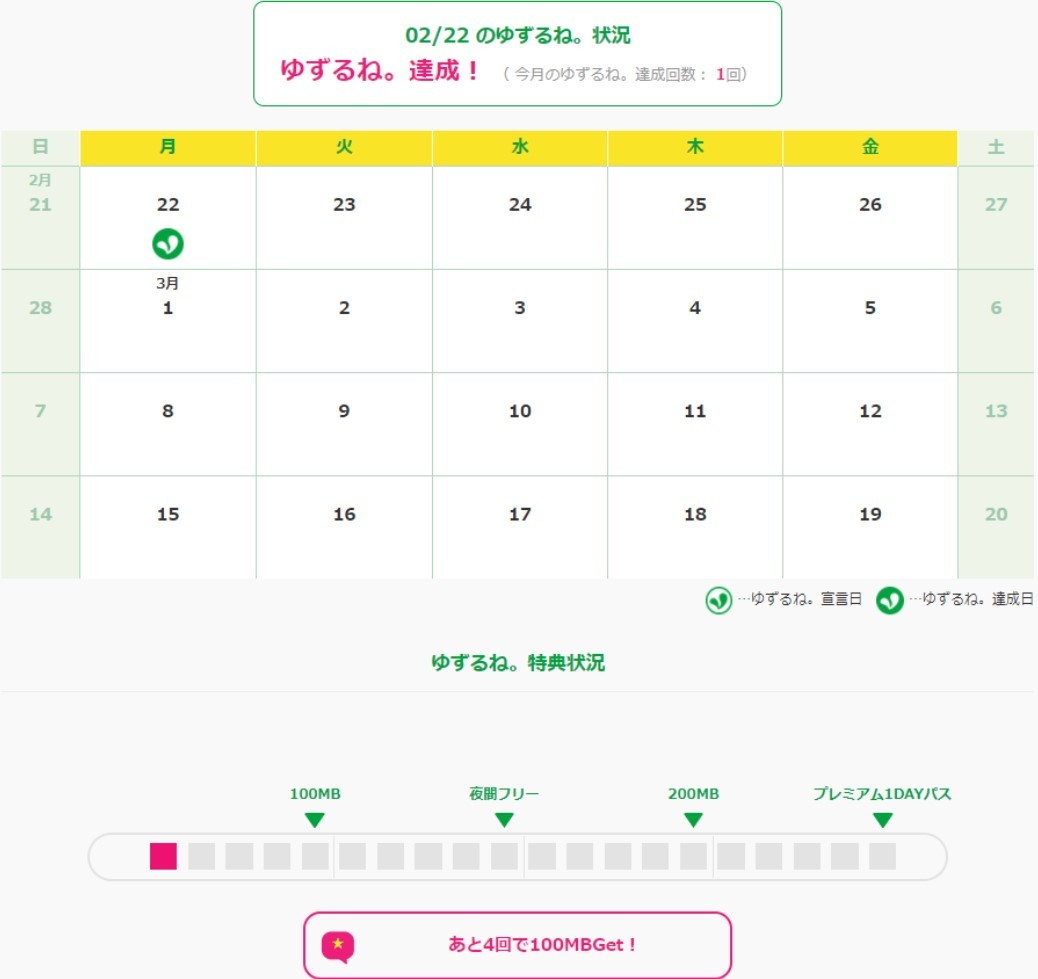The width and height of the screenshot is (1038, 979).
Task: Click the green arrow under 200MB
Action: [x=693, y=820]
